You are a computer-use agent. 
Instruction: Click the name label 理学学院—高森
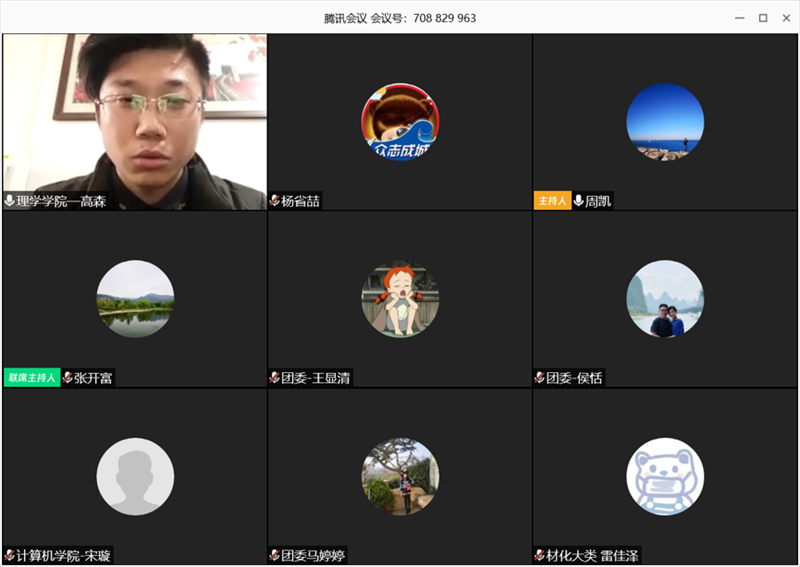[x=61, y=201]
